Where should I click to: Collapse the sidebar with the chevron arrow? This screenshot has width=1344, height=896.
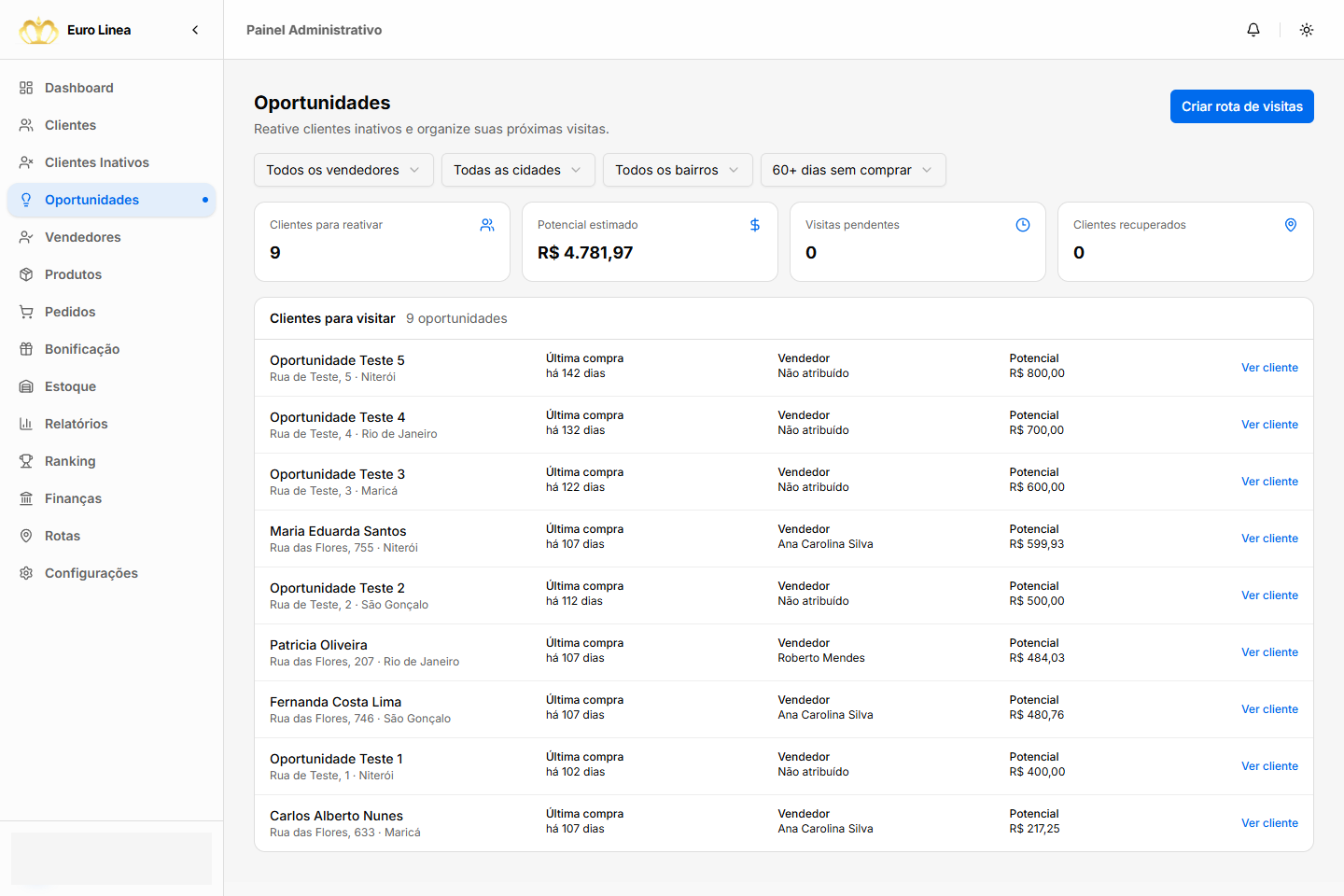195,30
